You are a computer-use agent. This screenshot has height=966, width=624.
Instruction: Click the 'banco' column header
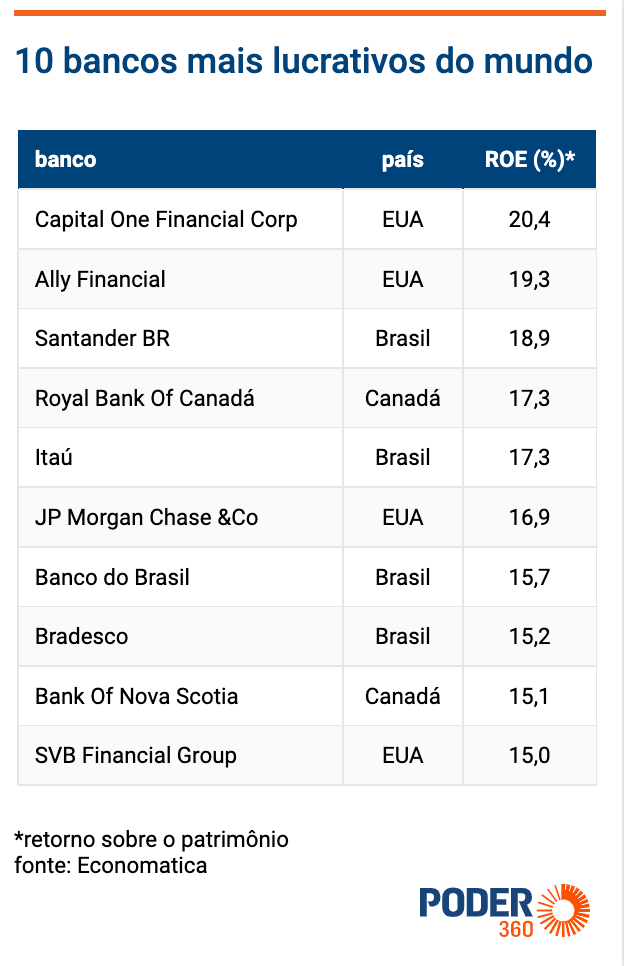(x=65, y=160)
